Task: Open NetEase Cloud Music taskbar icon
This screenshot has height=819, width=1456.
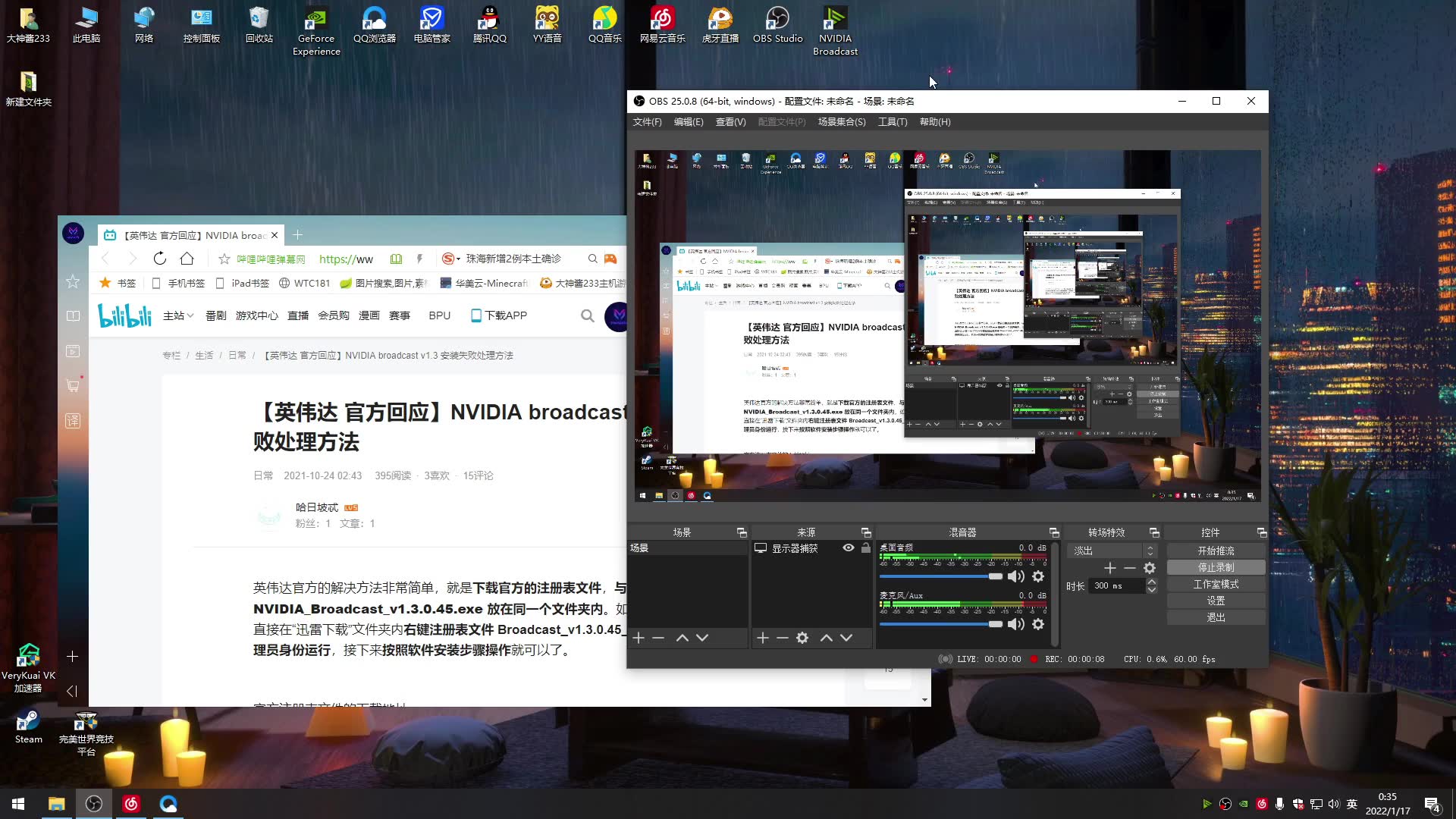Action: (x=131, y=804)
